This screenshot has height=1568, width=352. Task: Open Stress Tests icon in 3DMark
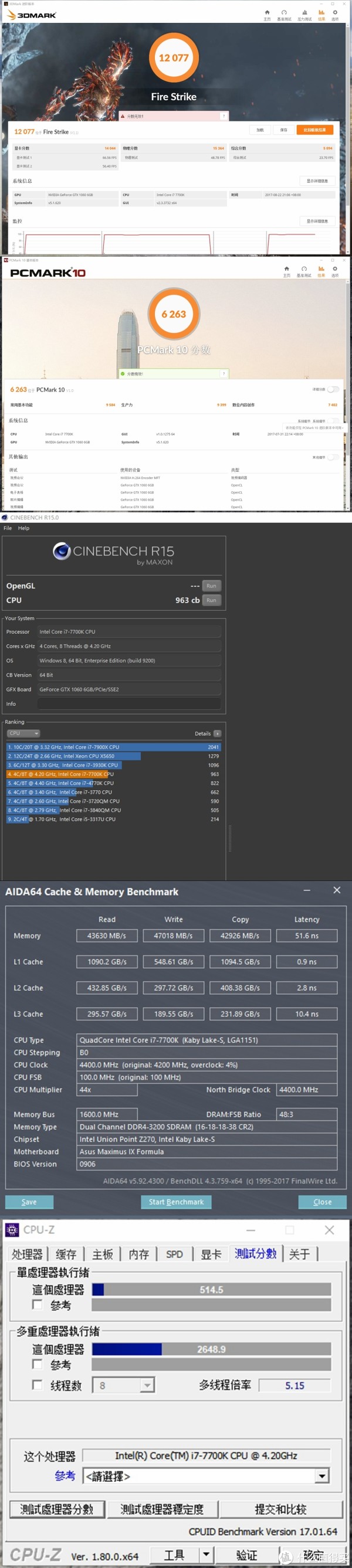[x=304, y=12]
